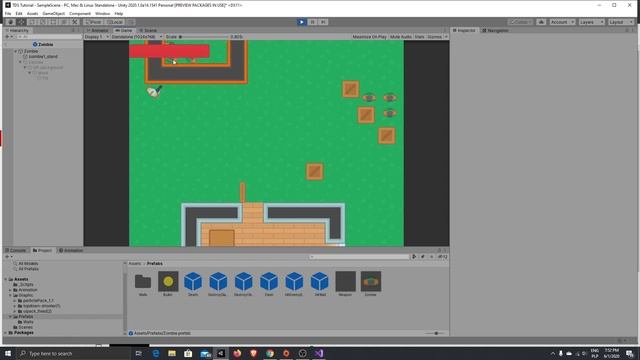Select the Rotate tool in toolbar

coord(32,22)
